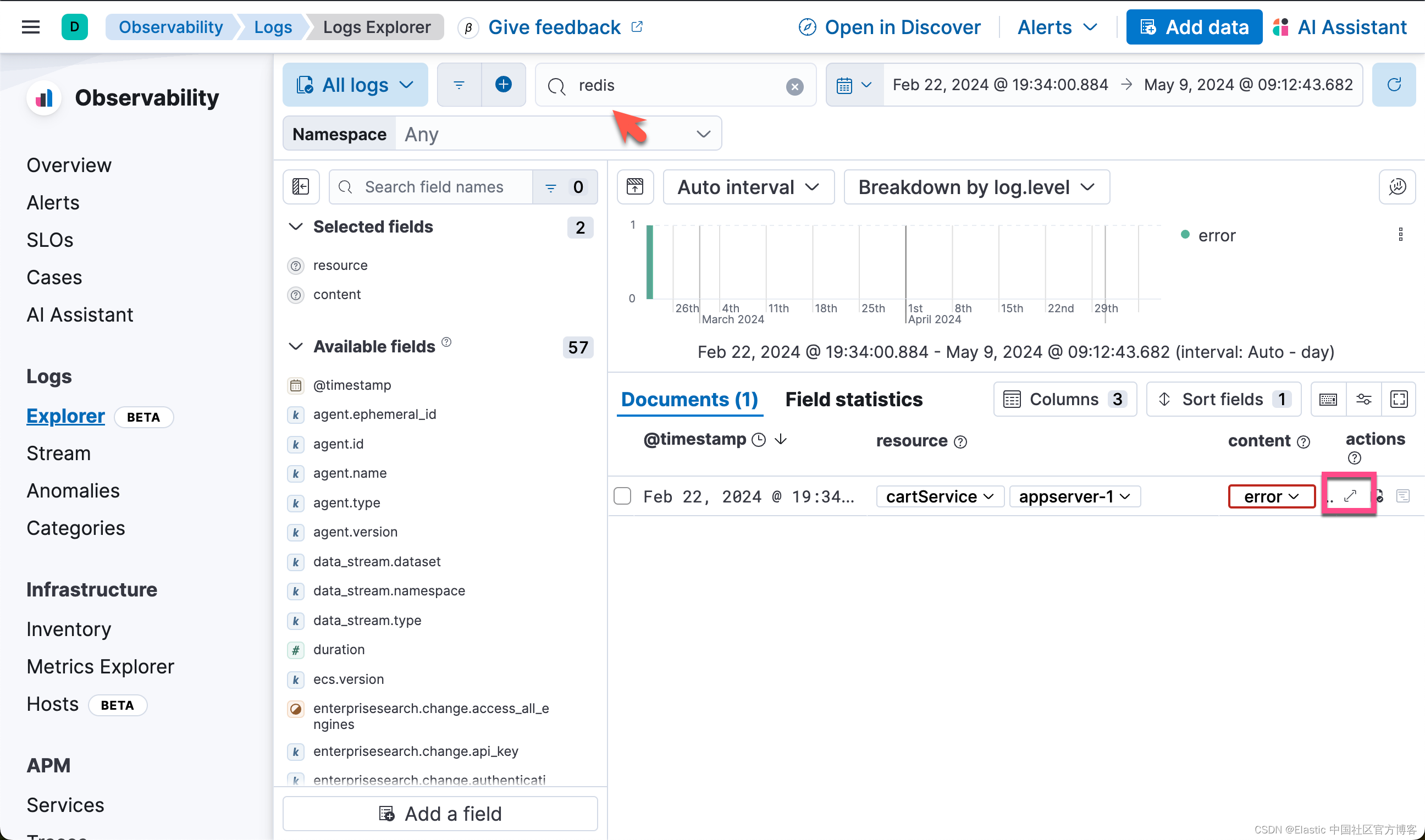Viewport: 1425px width, 840px height.
Task: Click the Search field names input
Action: pyautogui.click(x=447, y=187)
